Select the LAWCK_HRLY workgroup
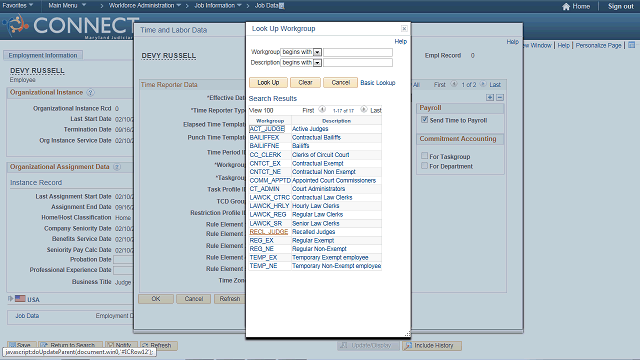Viewport: 640px width, 360px height. 269,206
